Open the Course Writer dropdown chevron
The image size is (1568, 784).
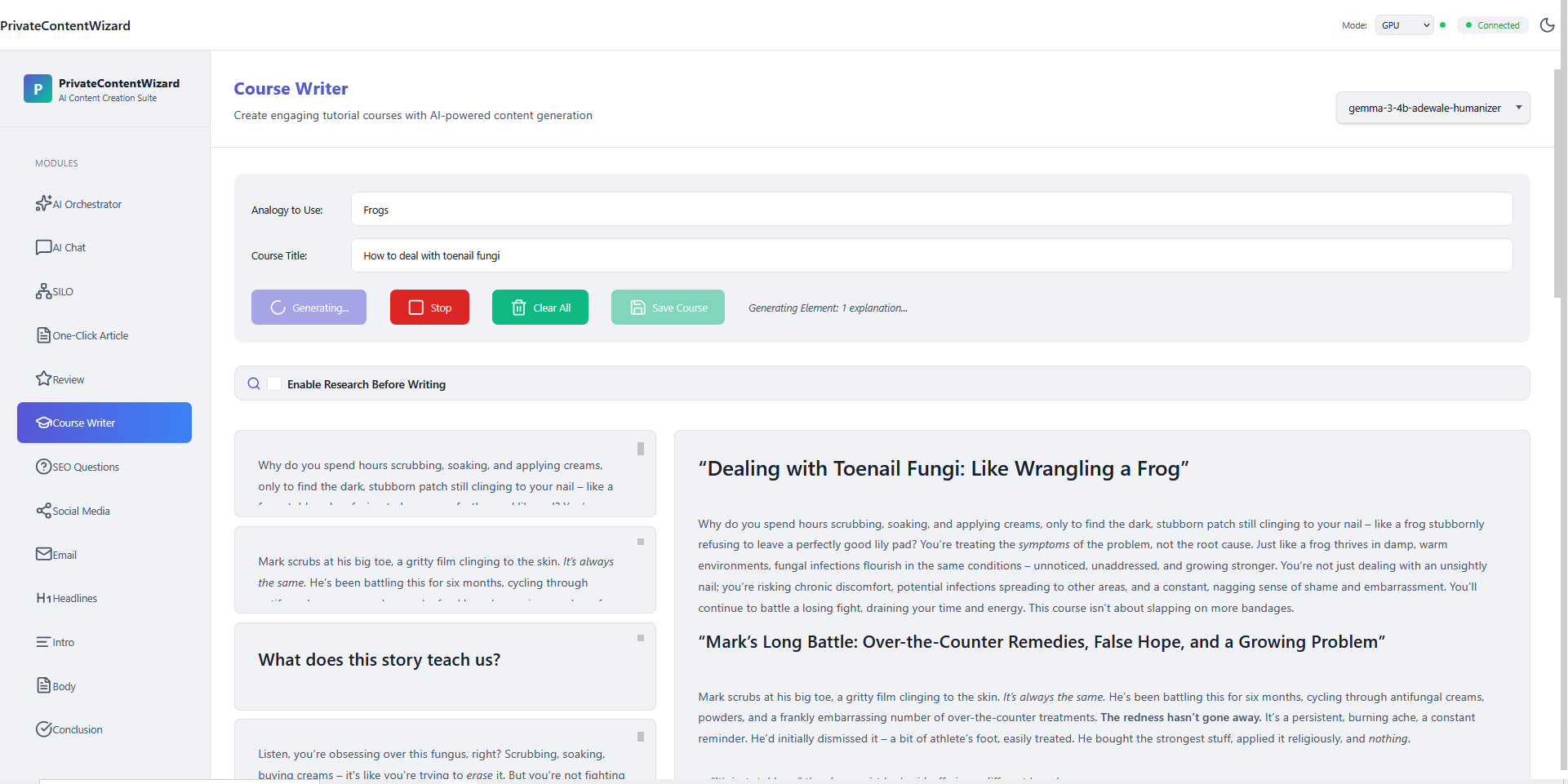1519,107
